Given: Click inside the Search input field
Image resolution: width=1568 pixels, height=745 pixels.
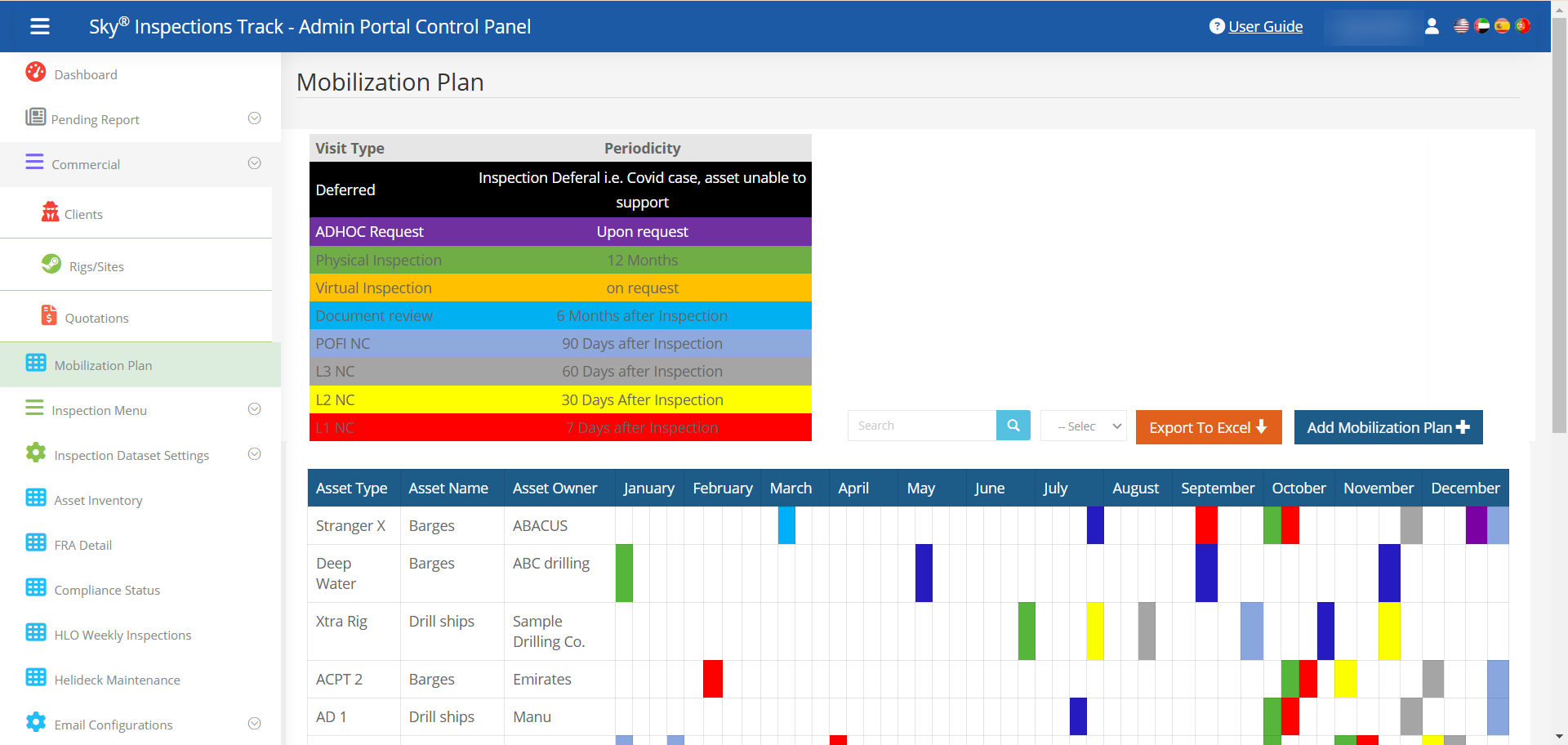Looking at the screenshot, I should (x=921, y=425).
